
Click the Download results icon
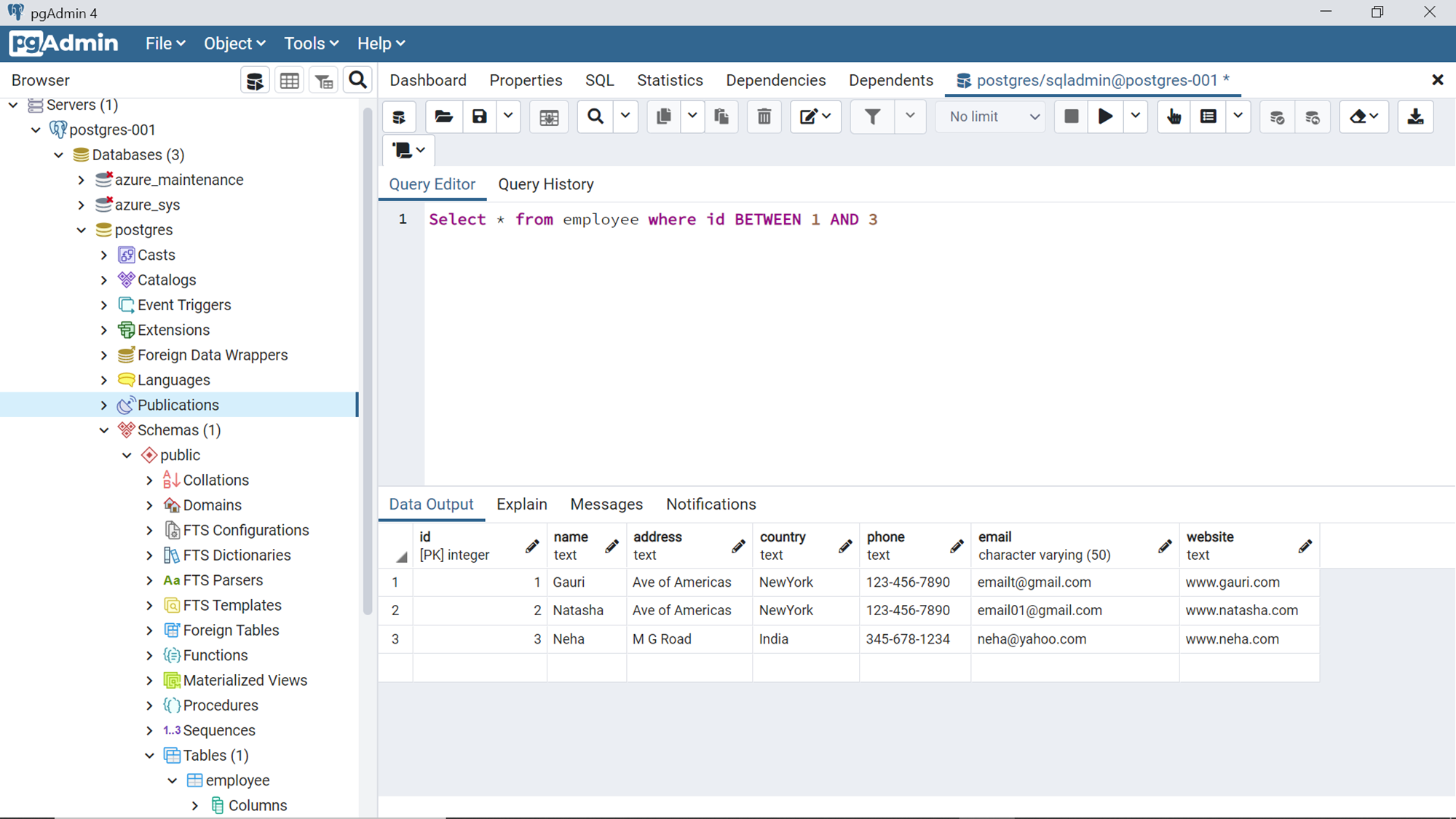coord(1415,116)
